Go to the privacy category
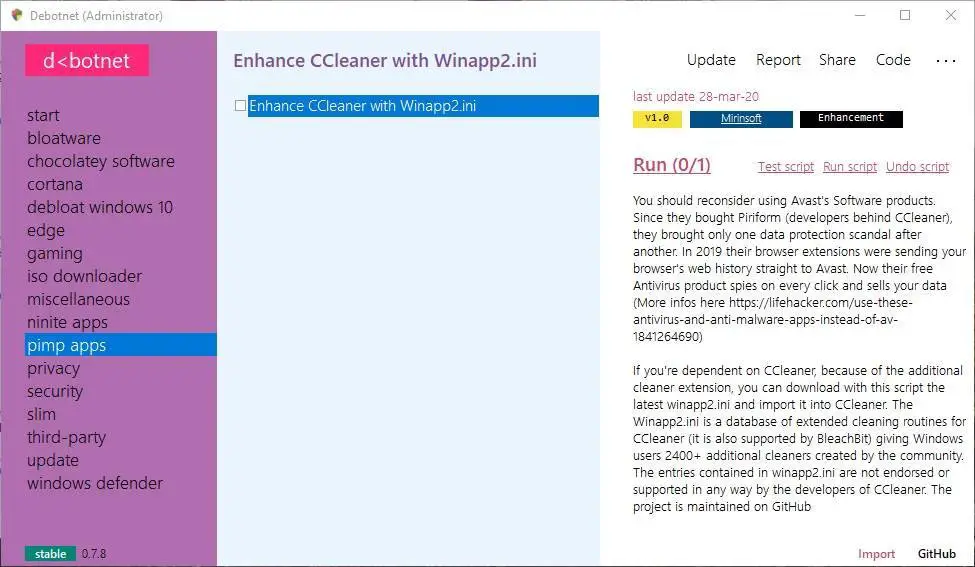This screenshot has height=567, width=975. 53,369
